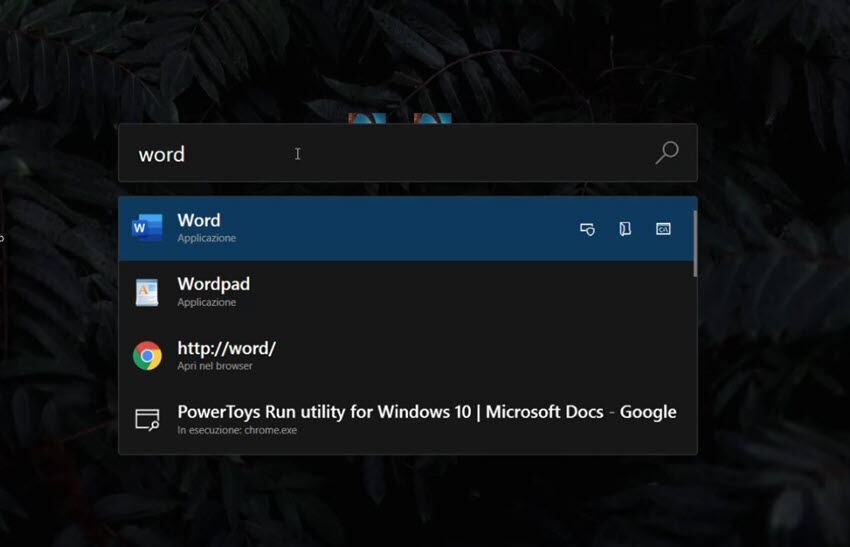
Task: Open Word path in console icon
Action: [x=663, y=229]
